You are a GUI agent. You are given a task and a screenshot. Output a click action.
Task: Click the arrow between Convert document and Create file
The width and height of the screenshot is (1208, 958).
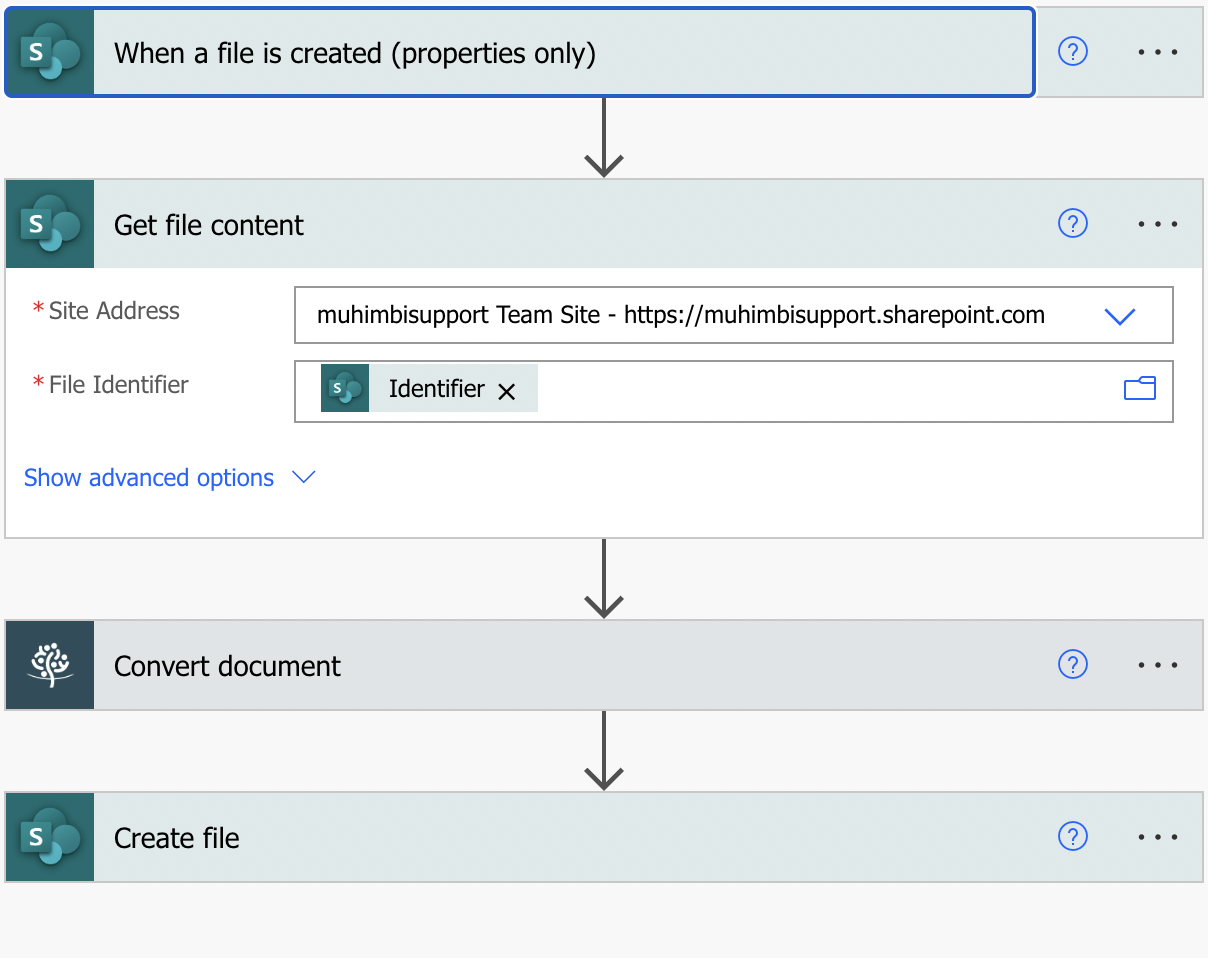pyautogui.click(x=604, y=751)
